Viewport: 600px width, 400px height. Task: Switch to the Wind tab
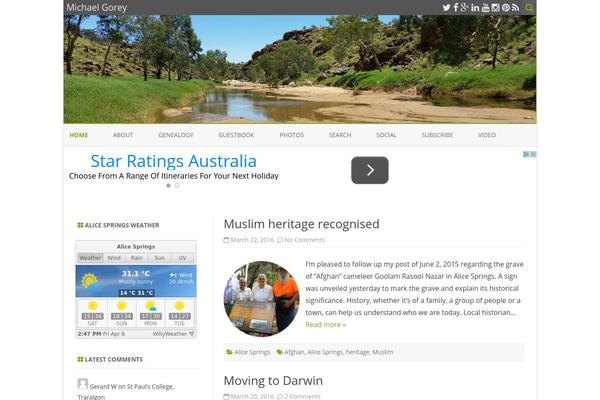[114, 258]
